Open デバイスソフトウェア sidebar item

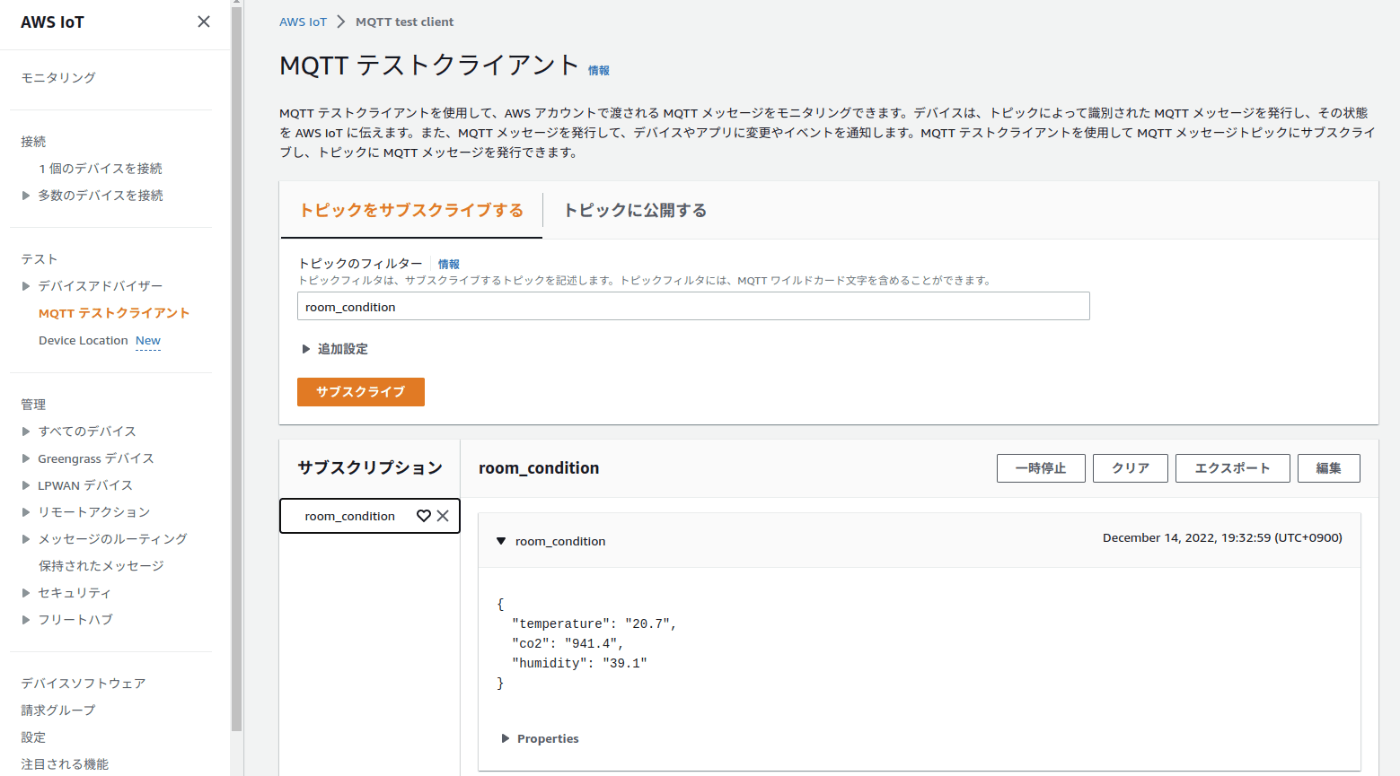(83, 684)
